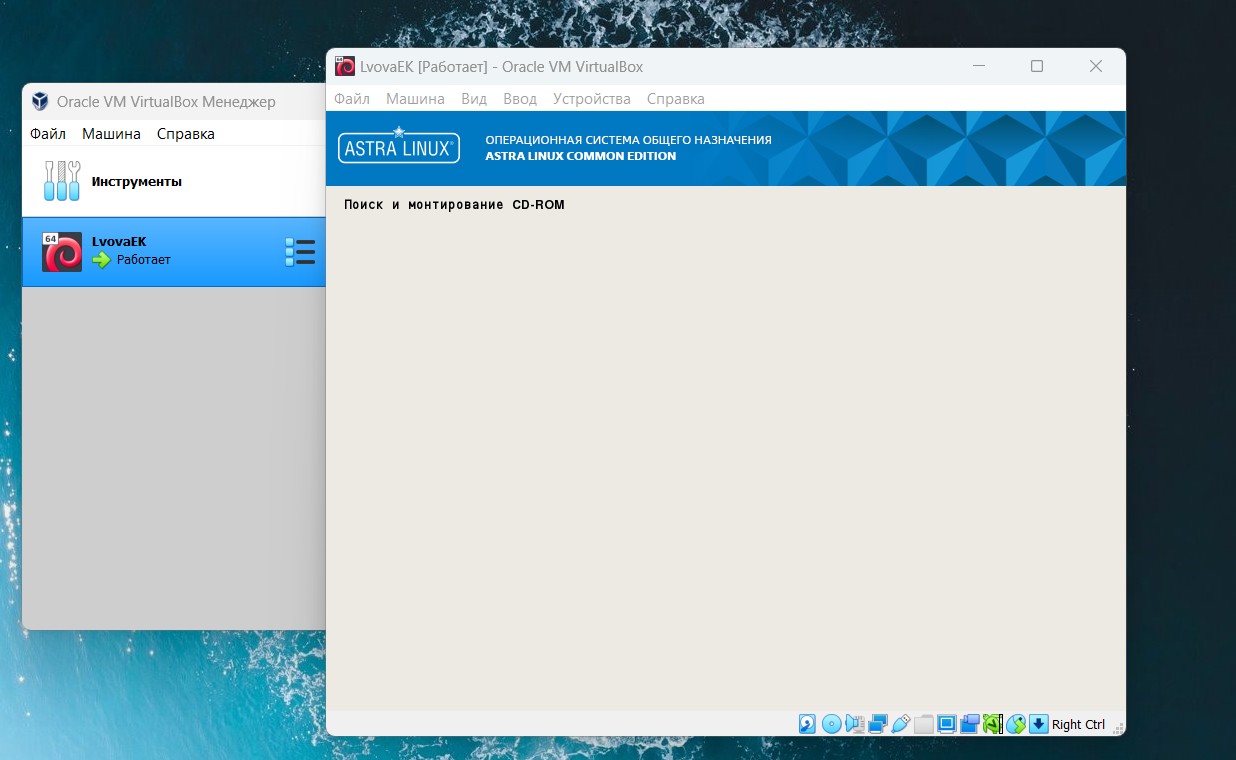The image size is (1236, 760).
Task: Open the Файл menu in VirtualBox Manager
Action: (x=48, y=134)
